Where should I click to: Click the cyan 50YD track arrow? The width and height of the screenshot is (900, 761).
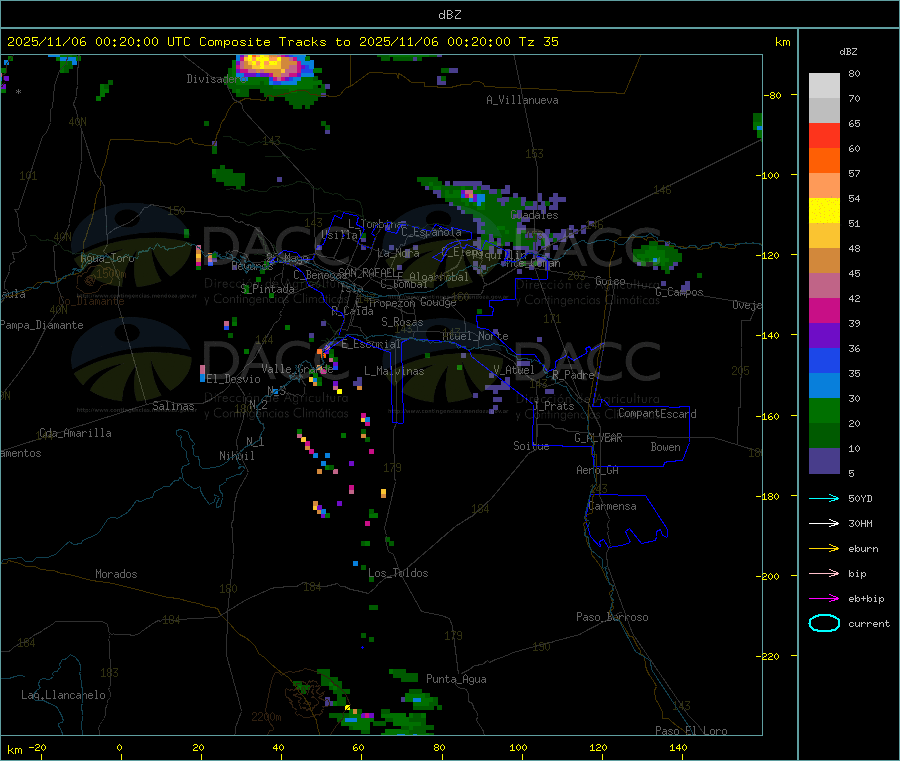click(824, 498)
